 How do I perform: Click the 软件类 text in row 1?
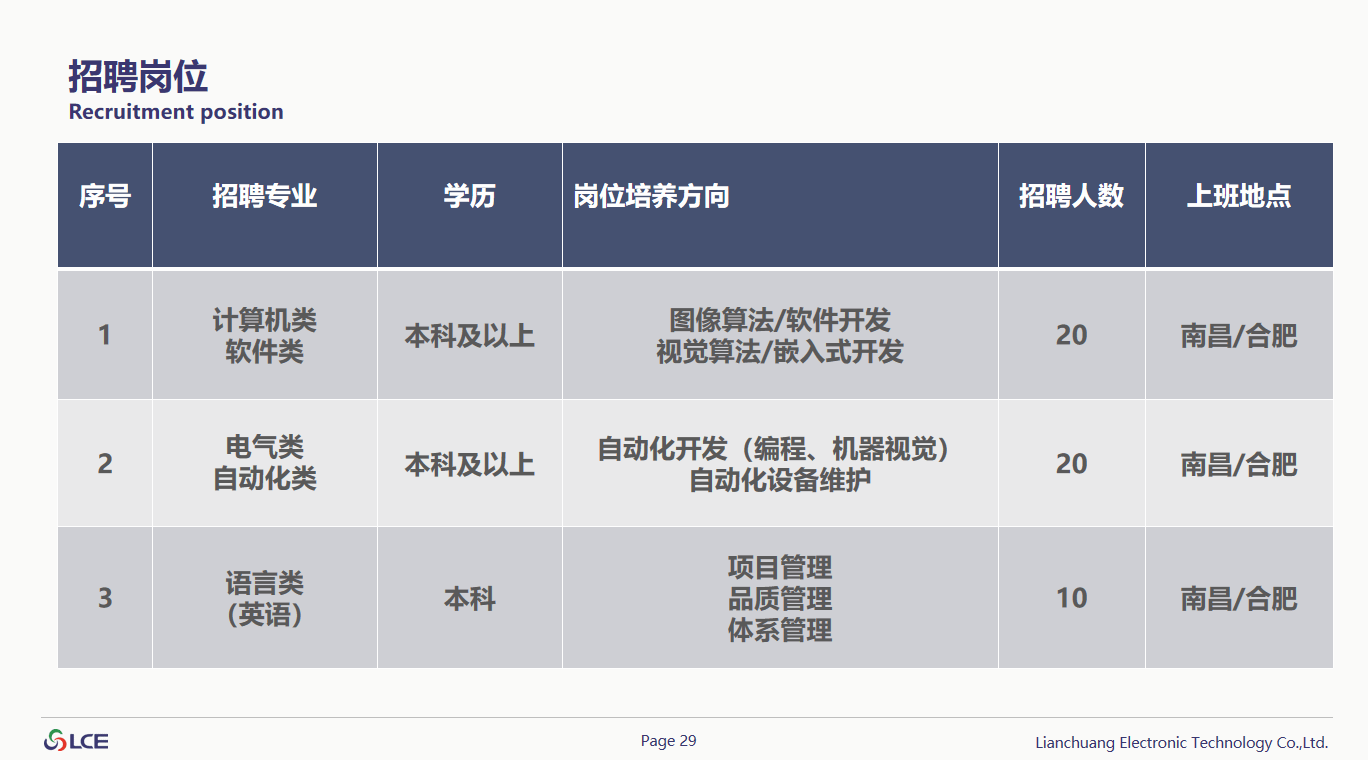[265, 352]
